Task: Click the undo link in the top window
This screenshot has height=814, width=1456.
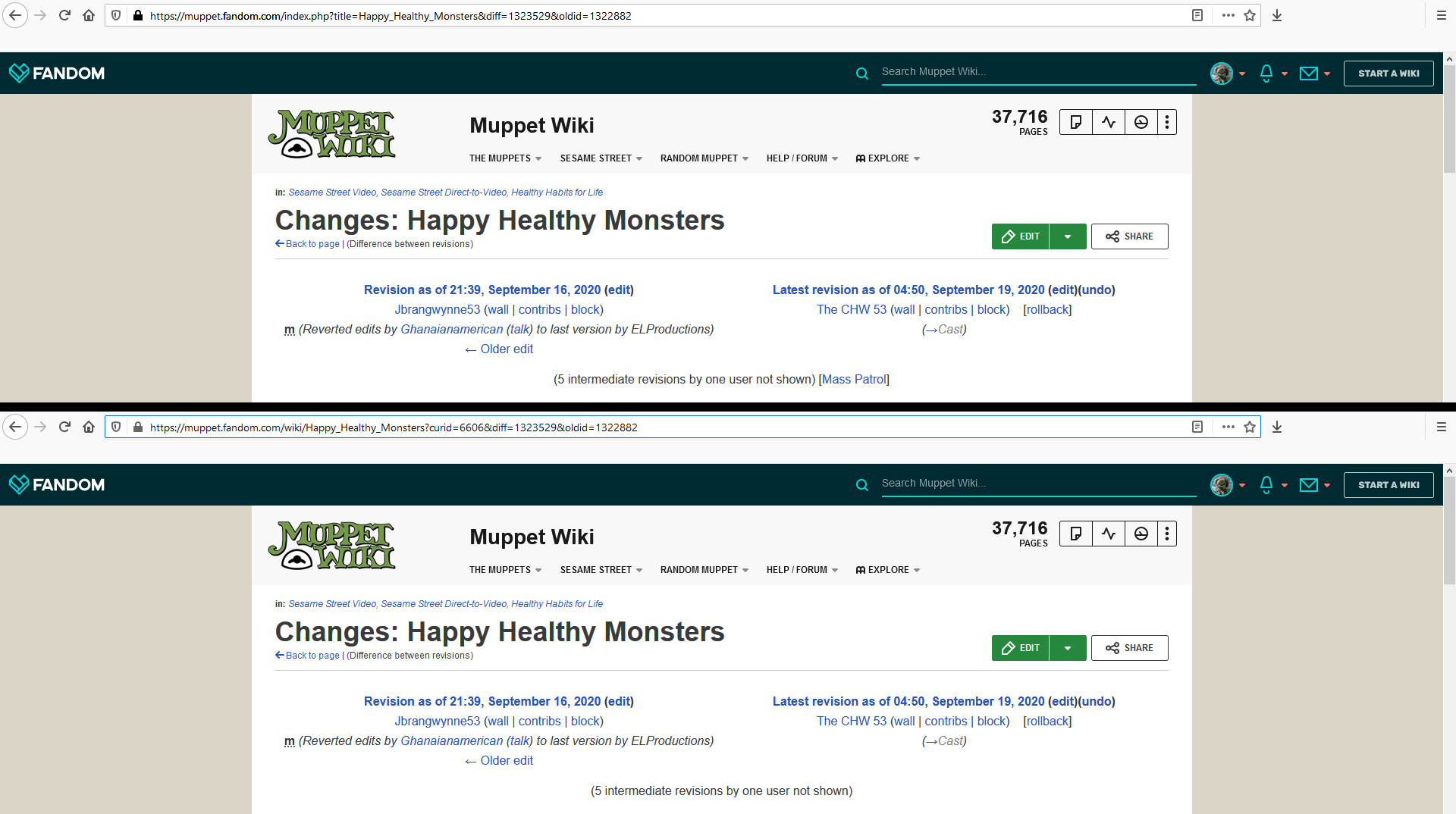Action: [1097, 290]
